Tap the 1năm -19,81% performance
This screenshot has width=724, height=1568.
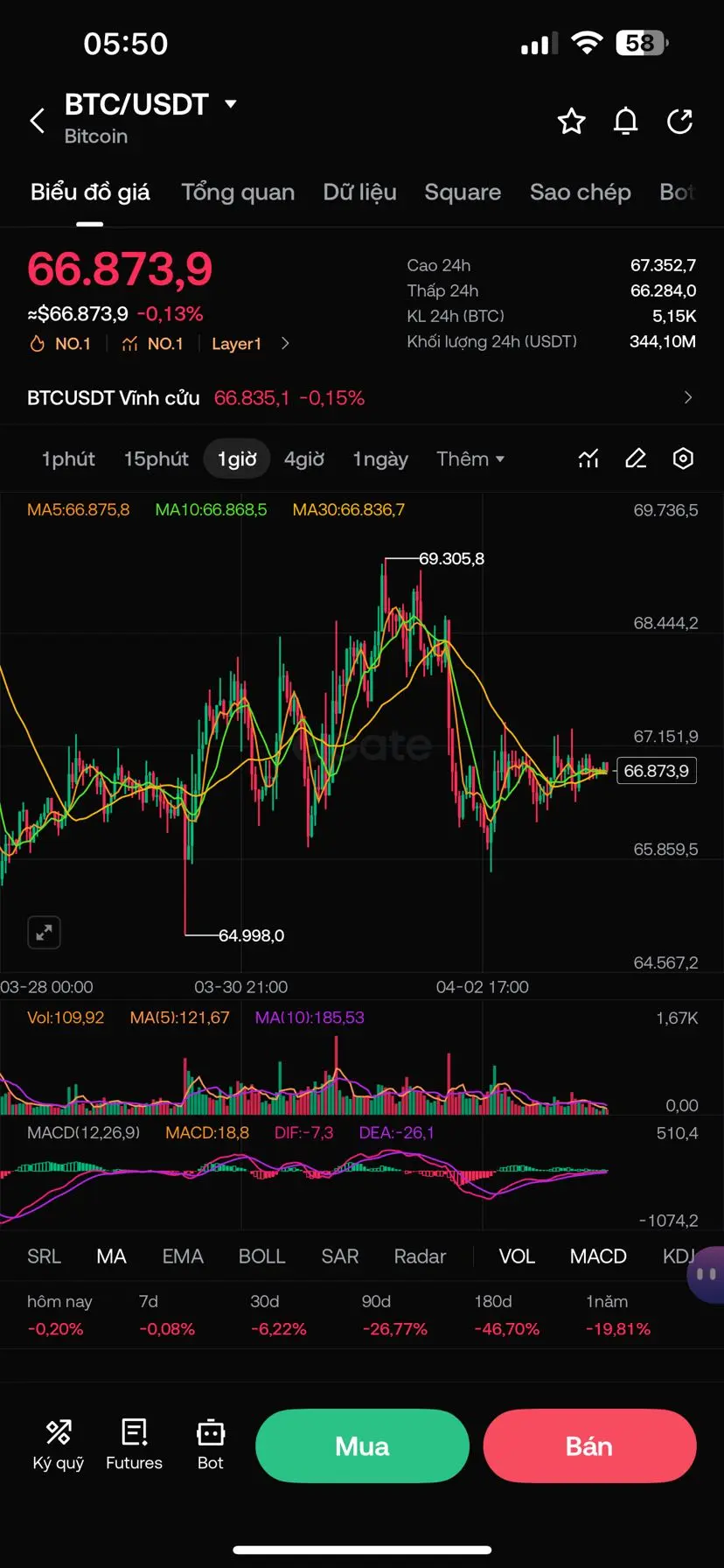[618, 1315]
